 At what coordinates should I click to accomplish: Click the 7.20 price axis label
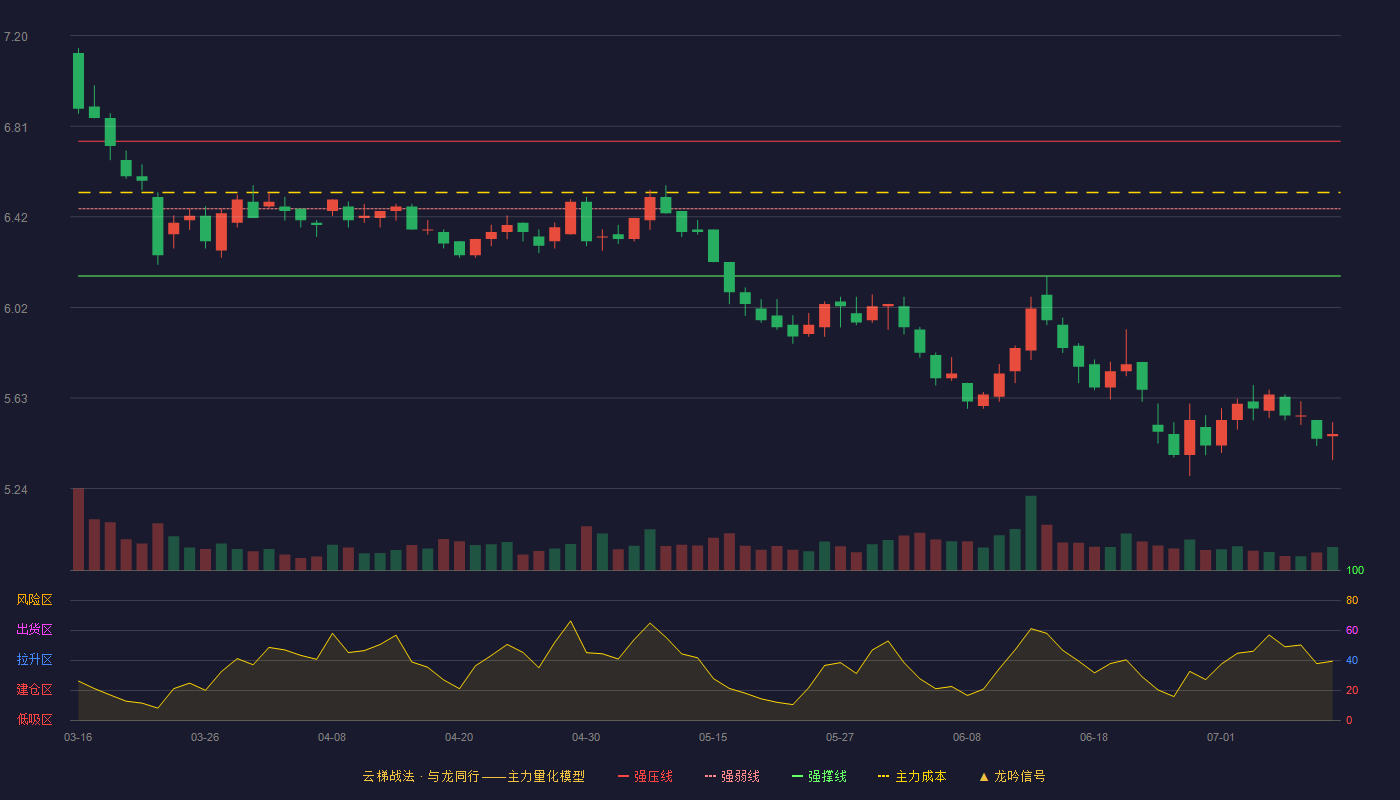[x=16, y=37]
